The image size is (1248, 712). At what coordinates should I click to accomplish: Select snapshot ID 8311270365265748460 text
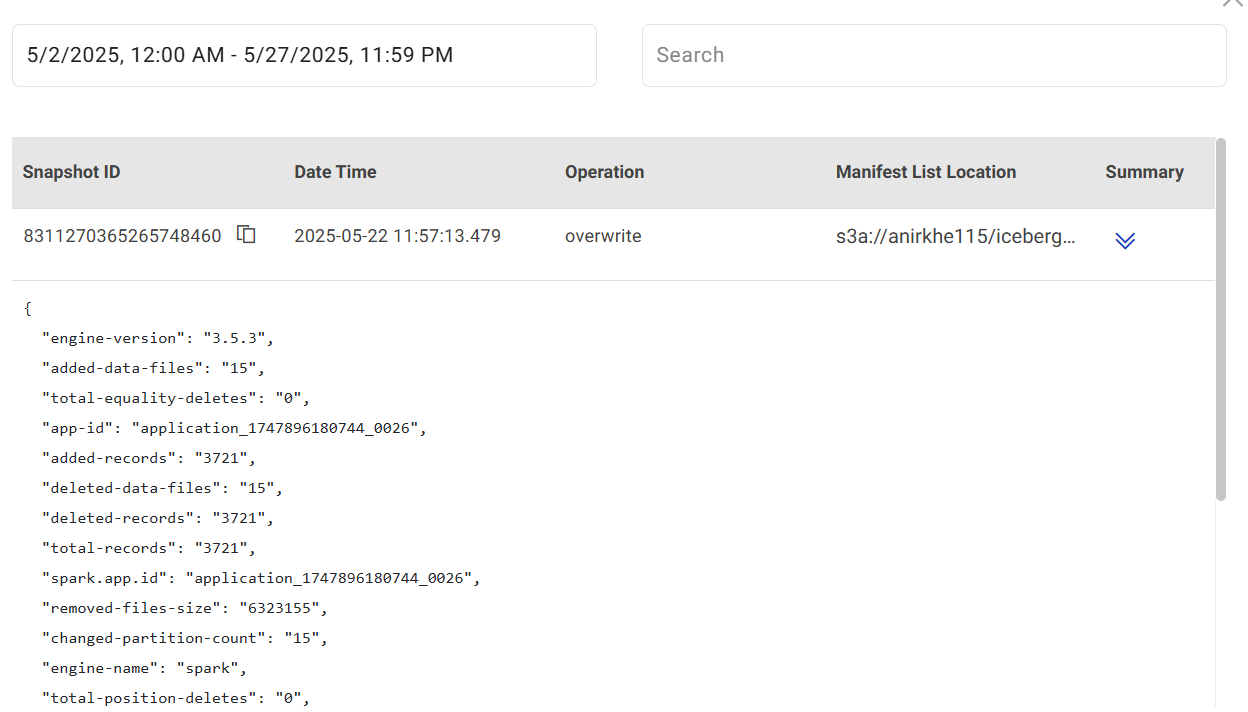[x=122, y=236]
